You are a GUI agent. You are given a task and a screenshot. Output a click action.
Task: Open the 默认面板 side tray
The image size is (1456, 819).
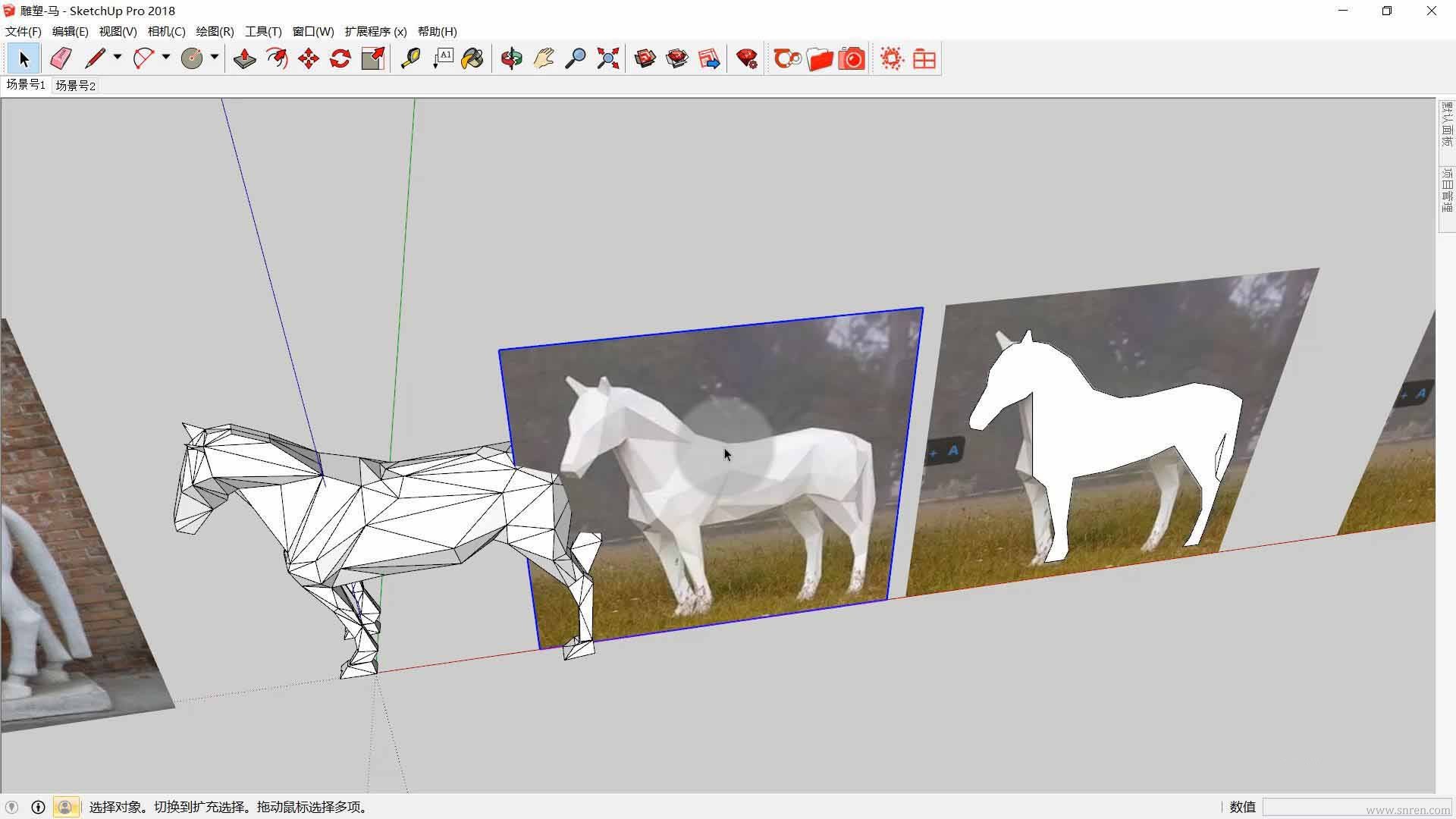(x=1447, y=124)
